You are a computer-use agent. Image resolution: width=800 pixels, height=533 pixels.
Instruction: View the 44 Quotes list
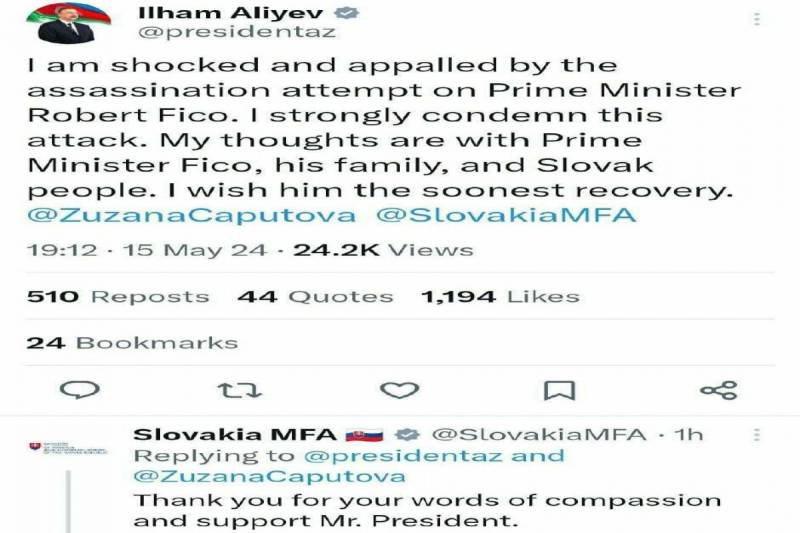click(x=315, y=296)
